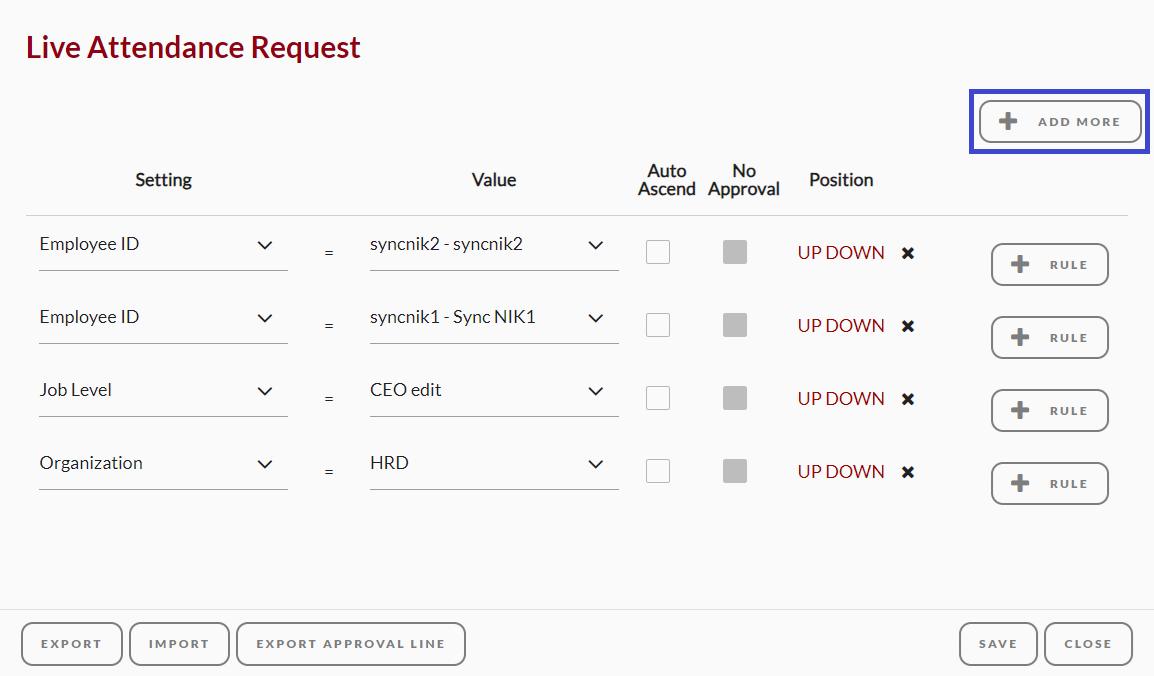Check No Approval for syncnik1 row
This screenshot has height=676, width=1154.
(x=734, y=325)
